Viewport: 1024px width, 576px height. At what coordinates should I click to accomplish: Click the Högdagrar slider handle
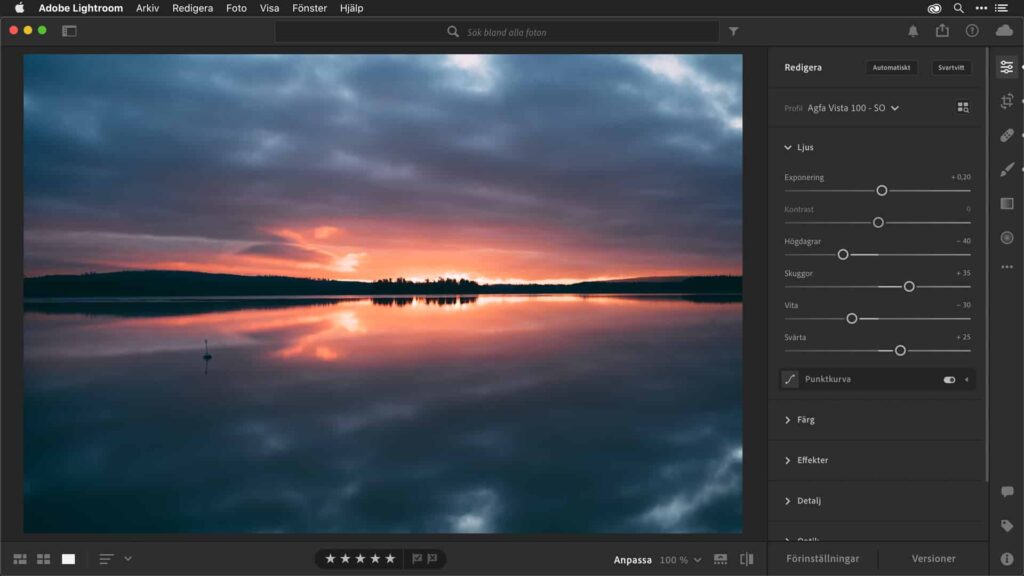coord(842,255)
